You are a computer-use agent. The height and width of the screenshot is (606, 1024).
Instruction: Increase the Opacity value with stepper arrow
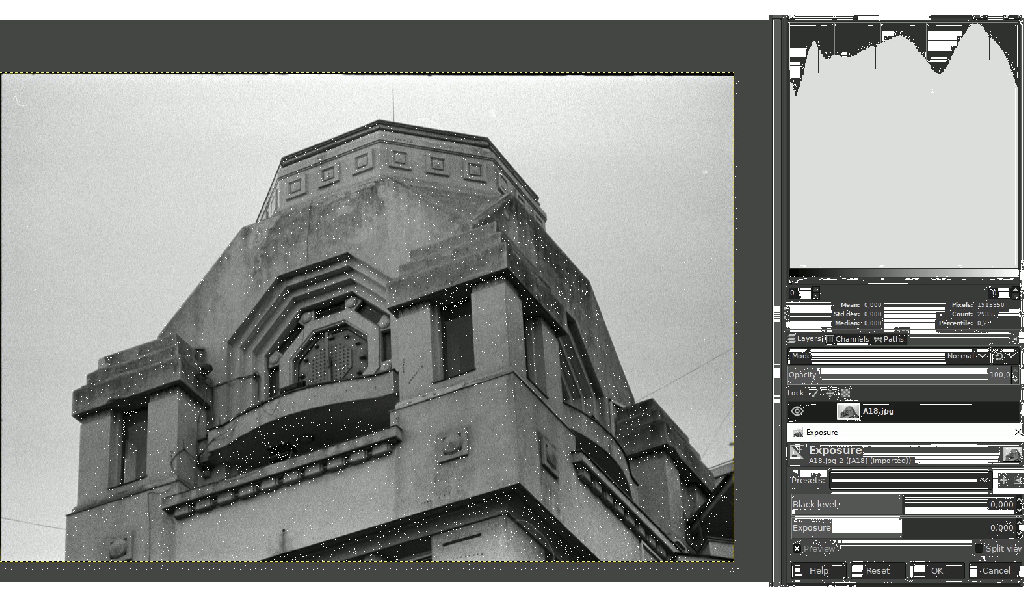click(x=1016, y=371)
